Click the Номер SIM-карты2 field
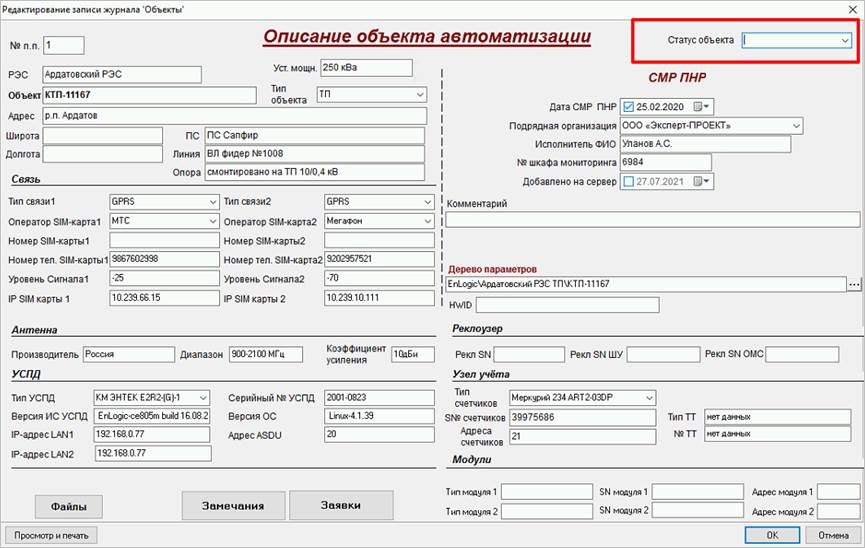Screen dimensions: 865x548 (380, 240)
